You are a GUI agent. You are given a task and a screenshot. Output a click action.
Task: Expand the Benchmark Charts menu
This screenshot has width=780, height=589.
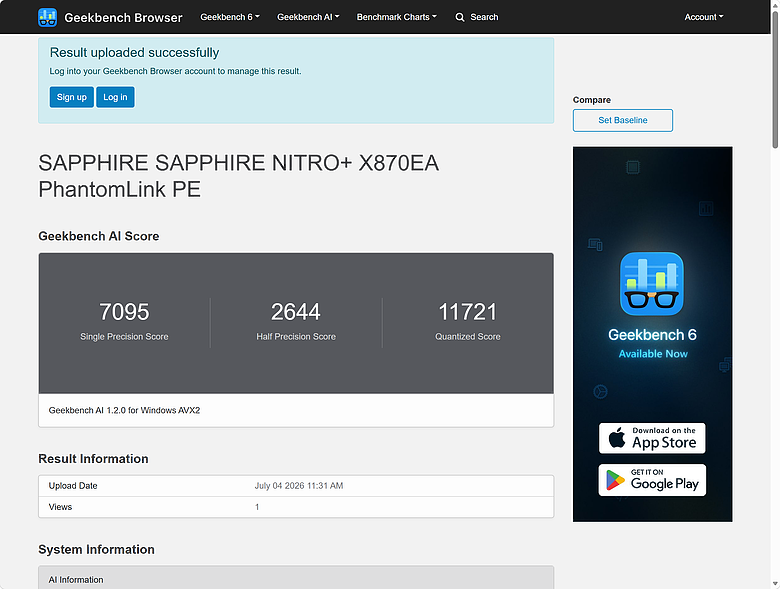point(396,17)
